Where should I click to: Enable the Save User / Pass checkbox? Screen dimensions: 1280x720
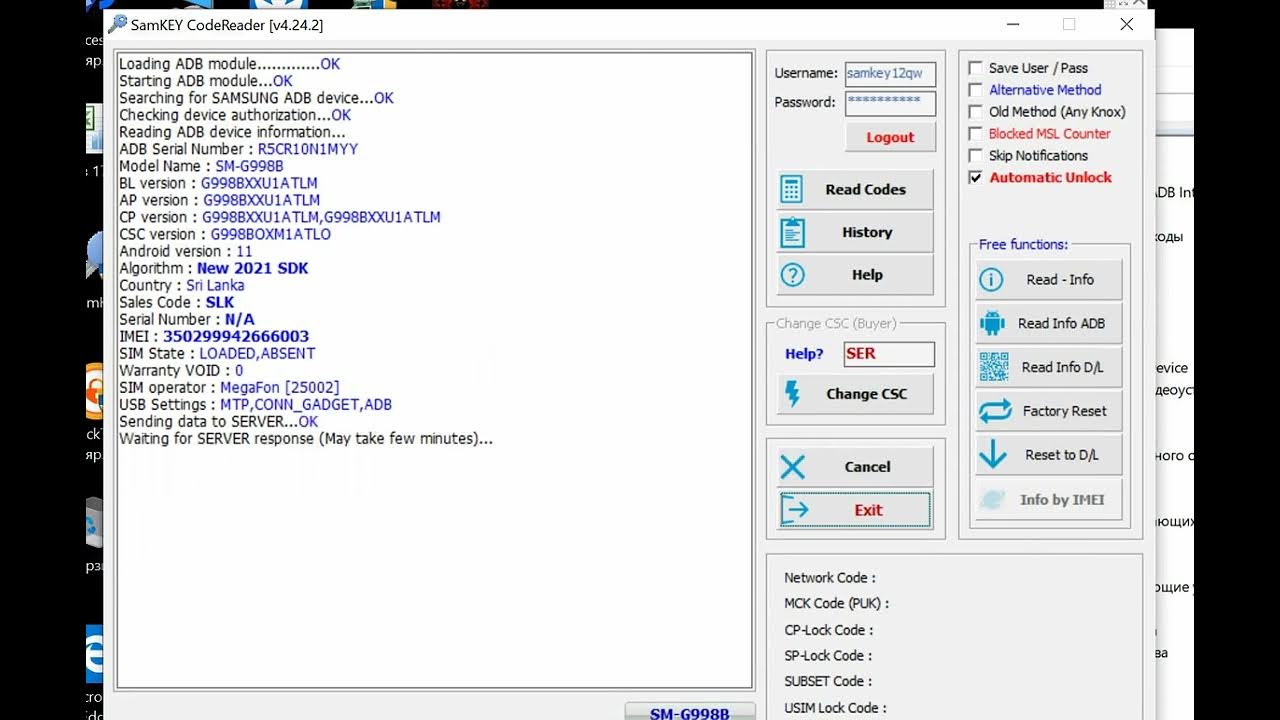(976, 68)
